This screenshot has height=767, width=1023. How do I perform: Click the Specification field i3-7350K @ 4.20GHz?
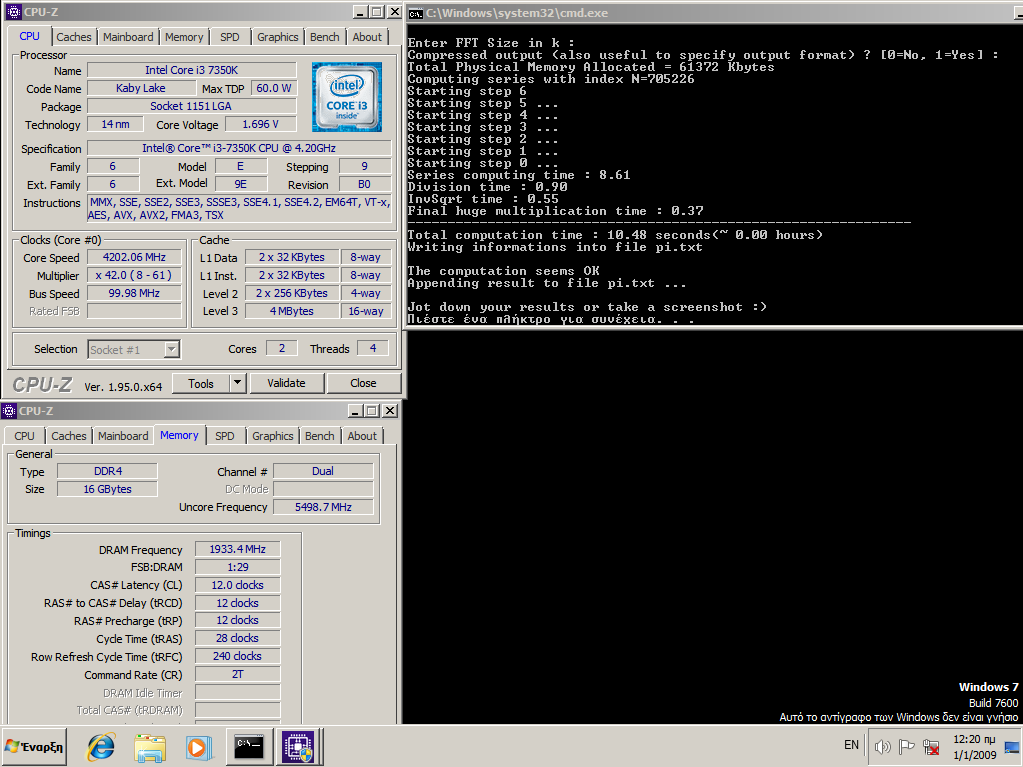coord(239,148)
